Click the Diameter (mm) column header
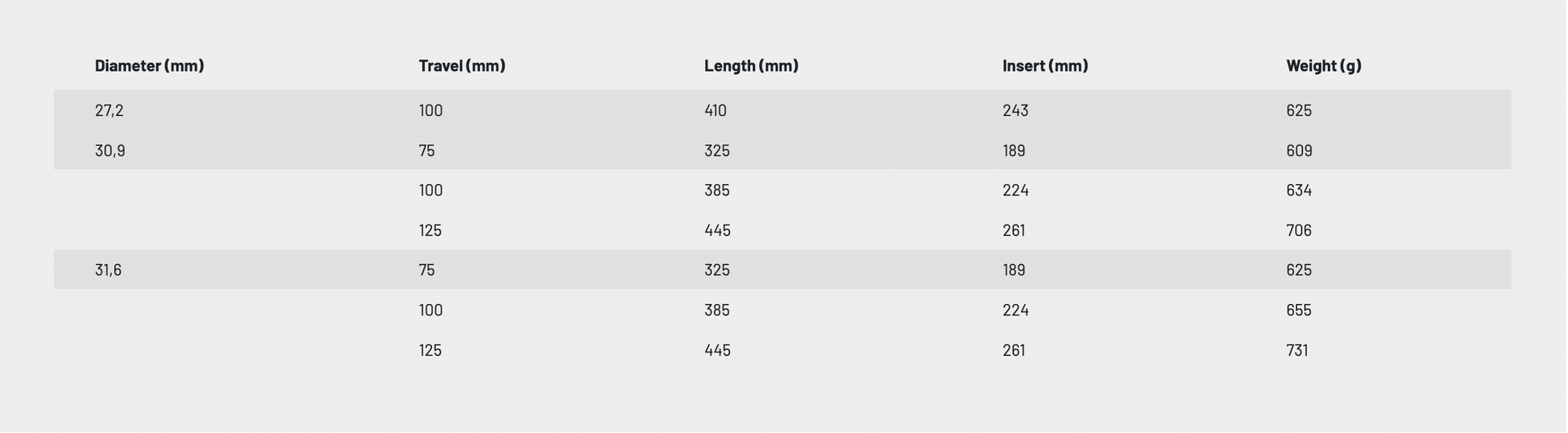This screenshot has width=1568, height=433. click(x=149, y=66)
